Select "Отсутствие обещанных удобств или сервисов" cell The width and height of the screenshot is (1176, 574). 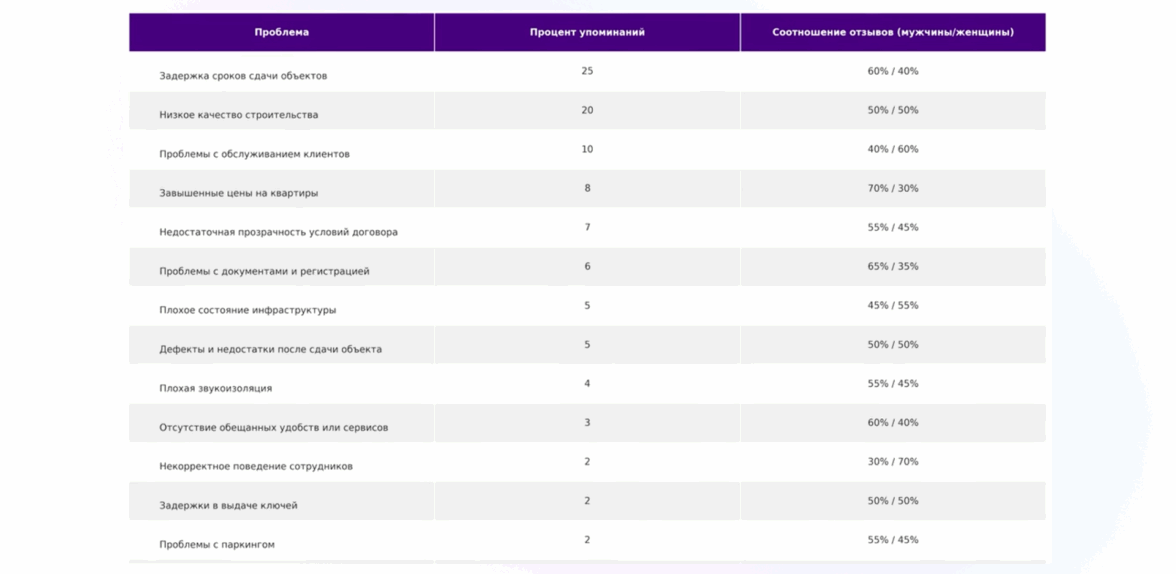click(x=273, y=427)
